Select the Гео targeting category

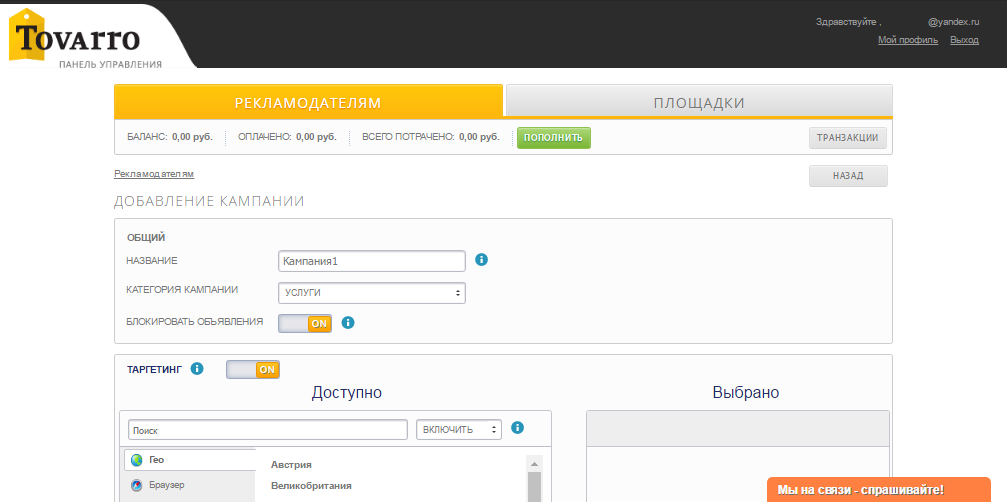click(x=190, y=460)
